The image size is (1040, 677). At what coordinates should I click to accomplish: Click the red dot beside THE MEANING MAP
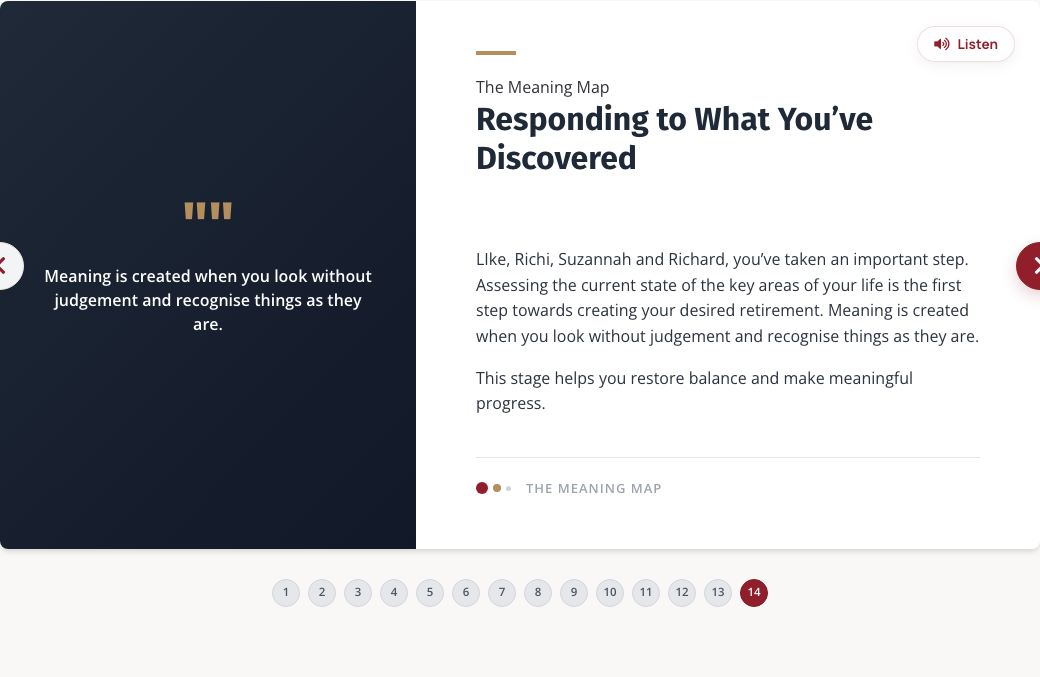(x=482, y=488)
